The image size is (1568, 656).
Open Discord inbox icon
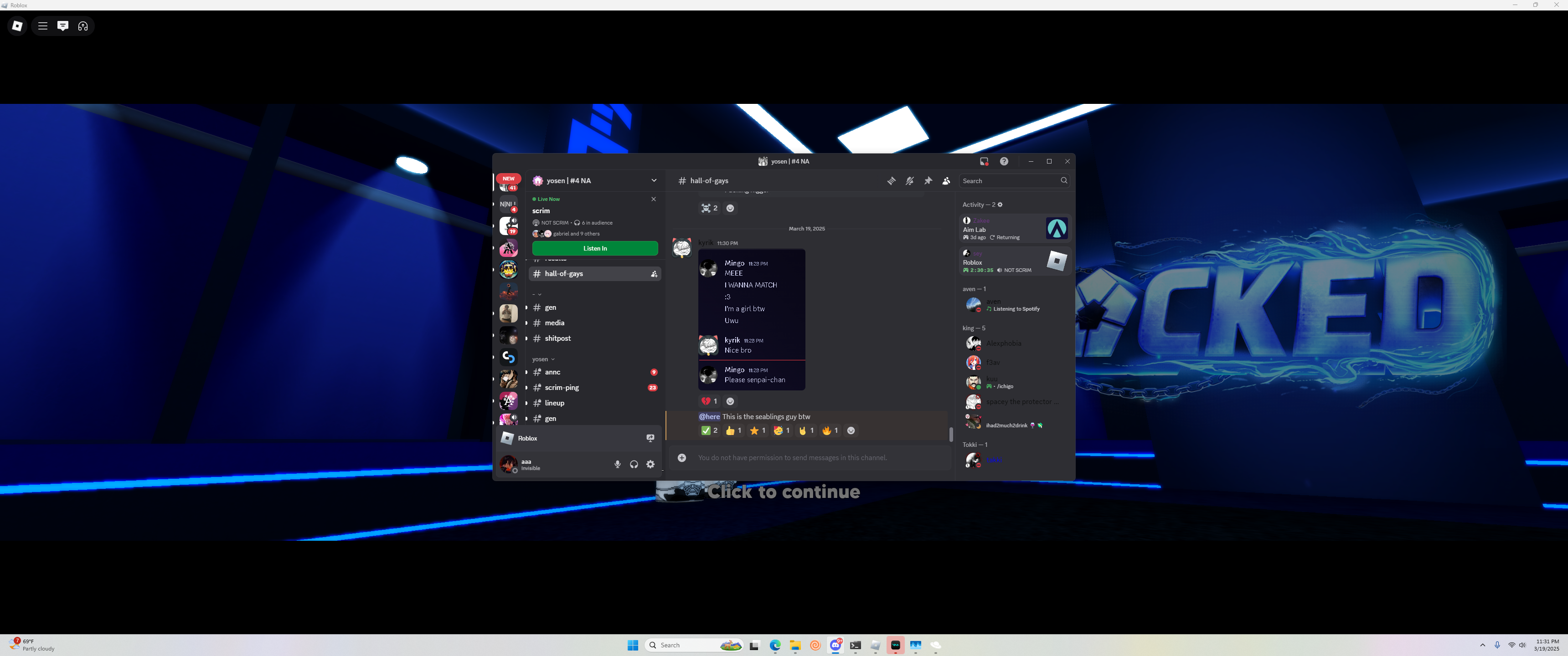pos(984,161)
